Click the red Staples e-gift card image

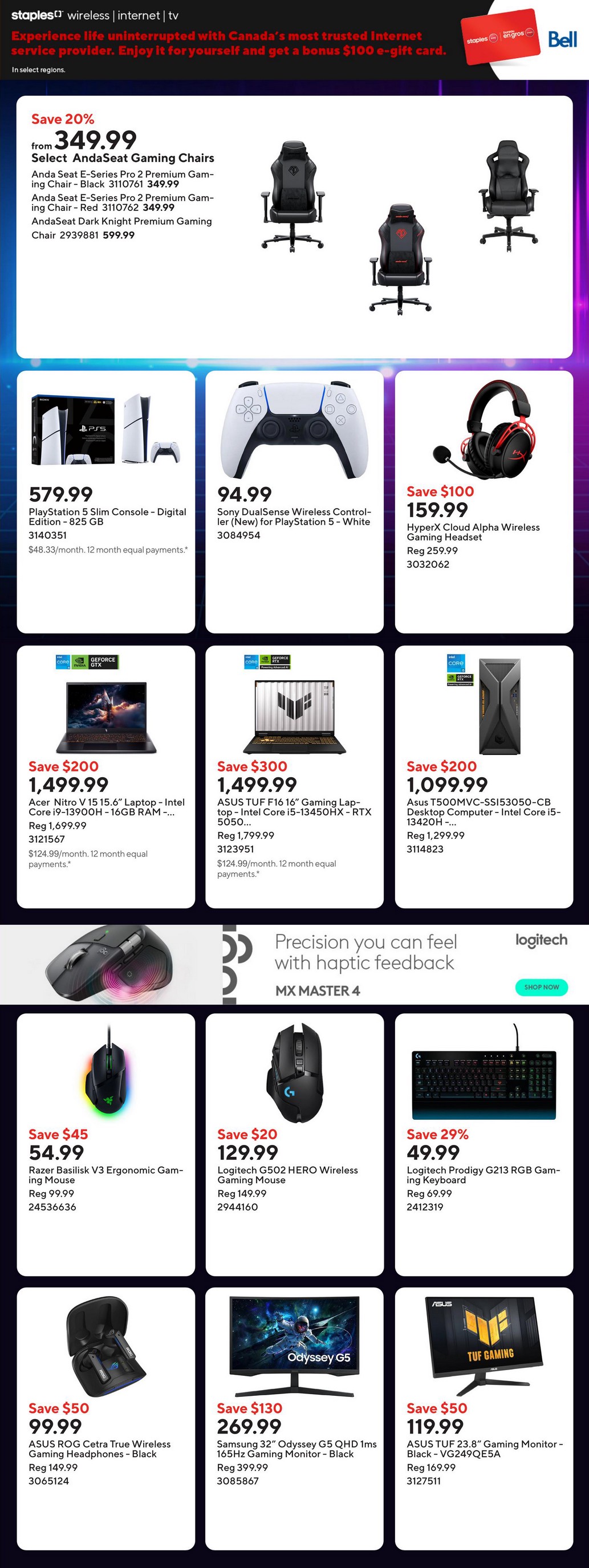coord(500,36)
